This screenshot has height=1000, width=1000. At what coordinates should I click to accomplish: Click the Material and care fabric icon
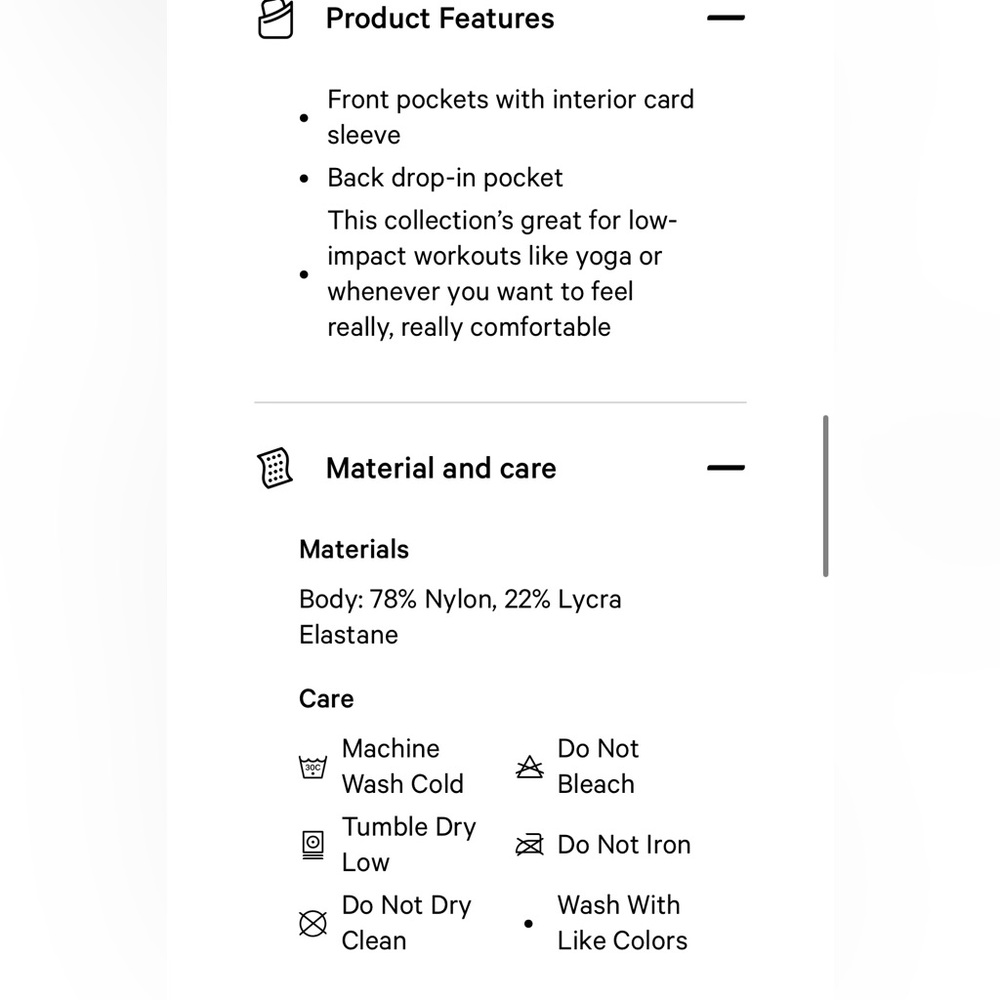[274, 468]
